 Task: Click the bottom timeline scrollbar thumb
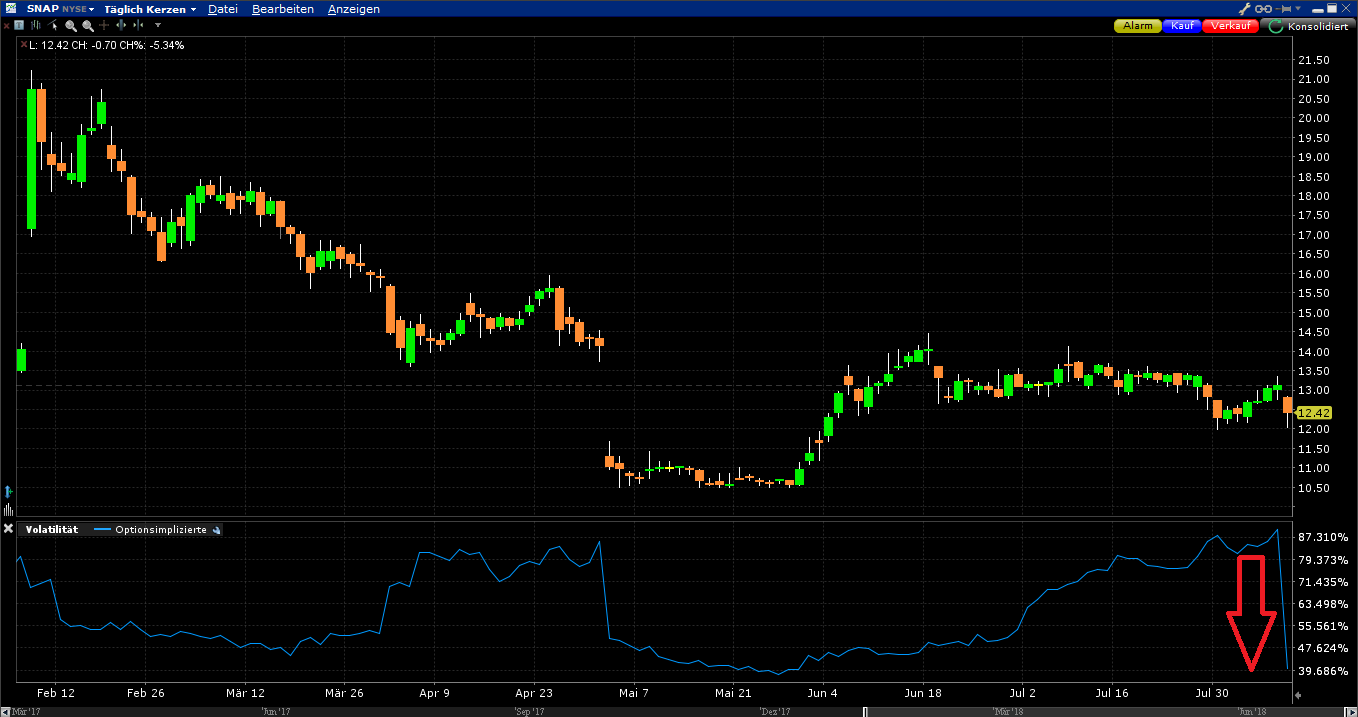[1102, 712]
